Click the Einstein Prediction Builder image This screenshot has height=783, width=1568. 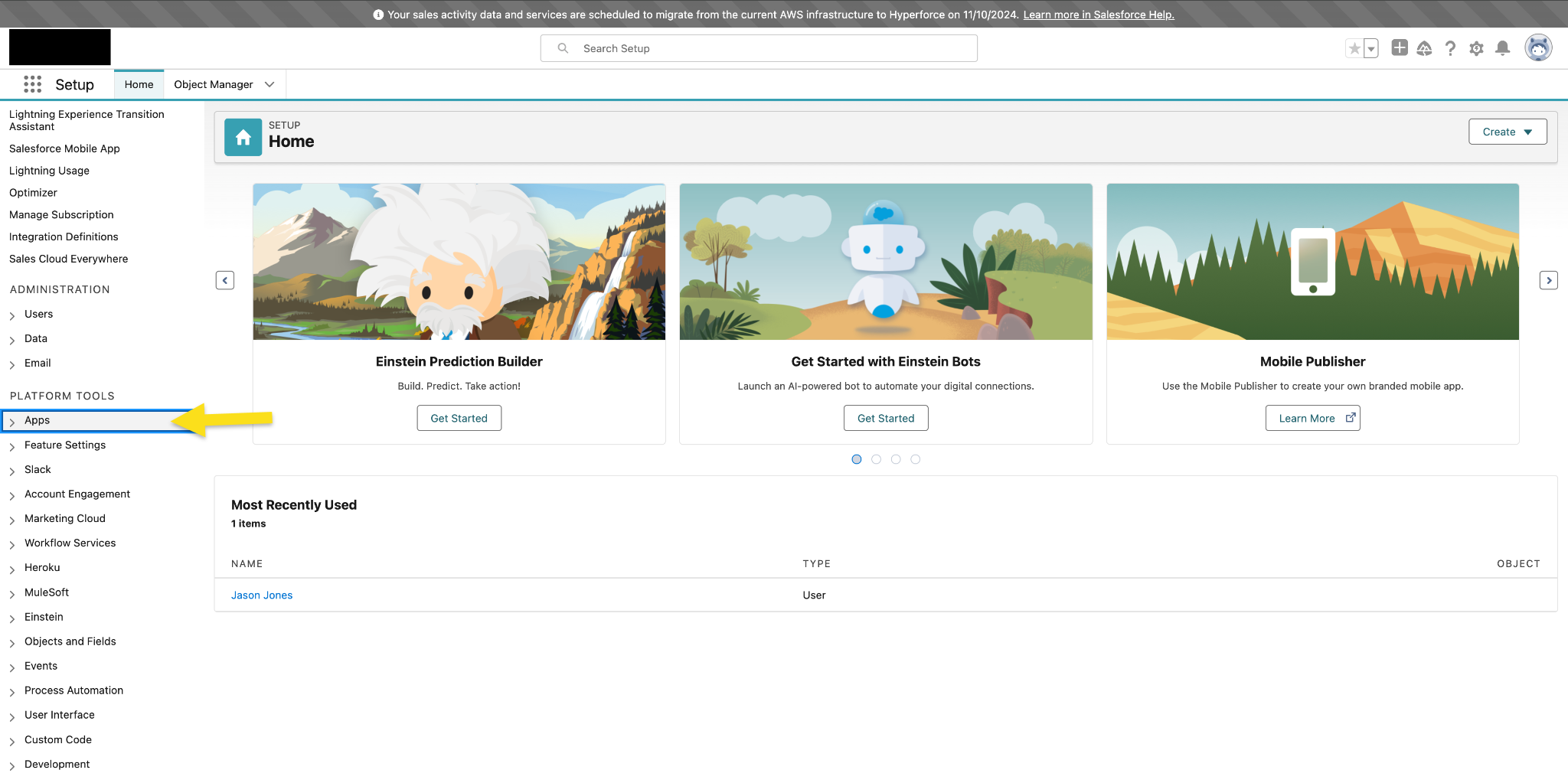click(459, 262)
